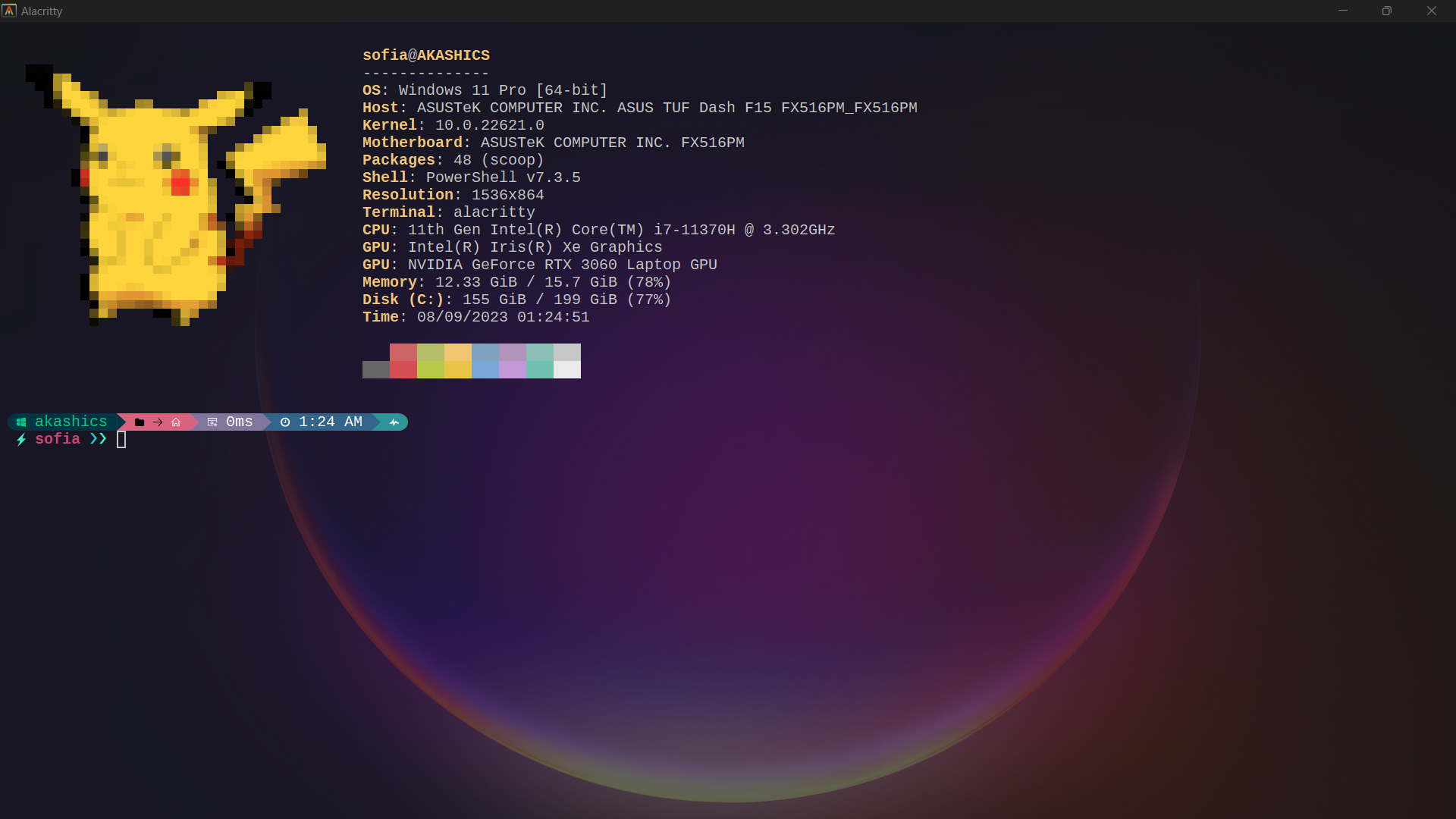Click the clock icon next to 1:24 AM
Image resolution: width=1456 pixels, height=819 pixels.
[285, 422]
